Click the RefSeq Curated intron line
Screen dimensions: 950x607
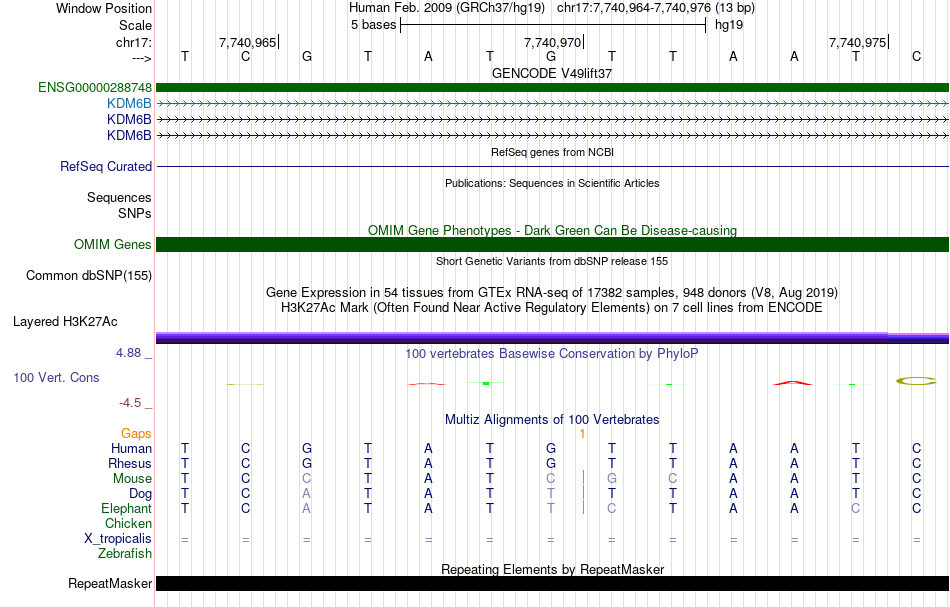(552, 166)
